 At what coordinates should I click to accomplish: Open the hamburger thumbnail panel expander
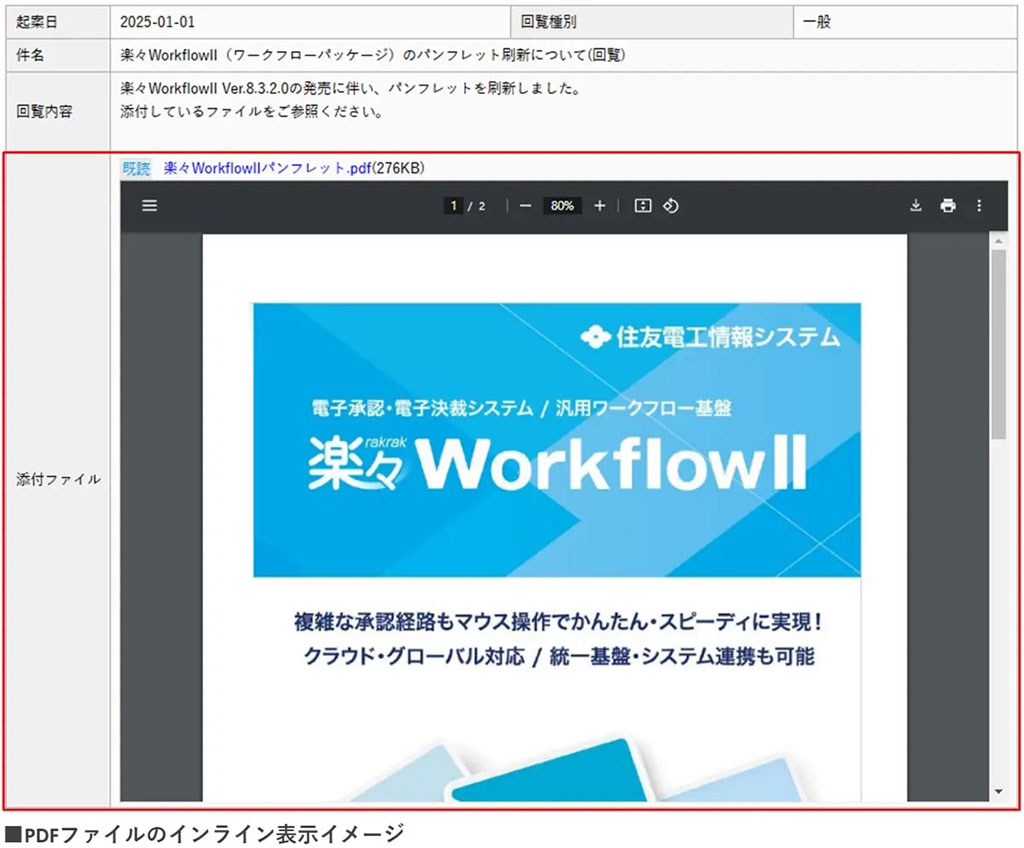[149, 206]
